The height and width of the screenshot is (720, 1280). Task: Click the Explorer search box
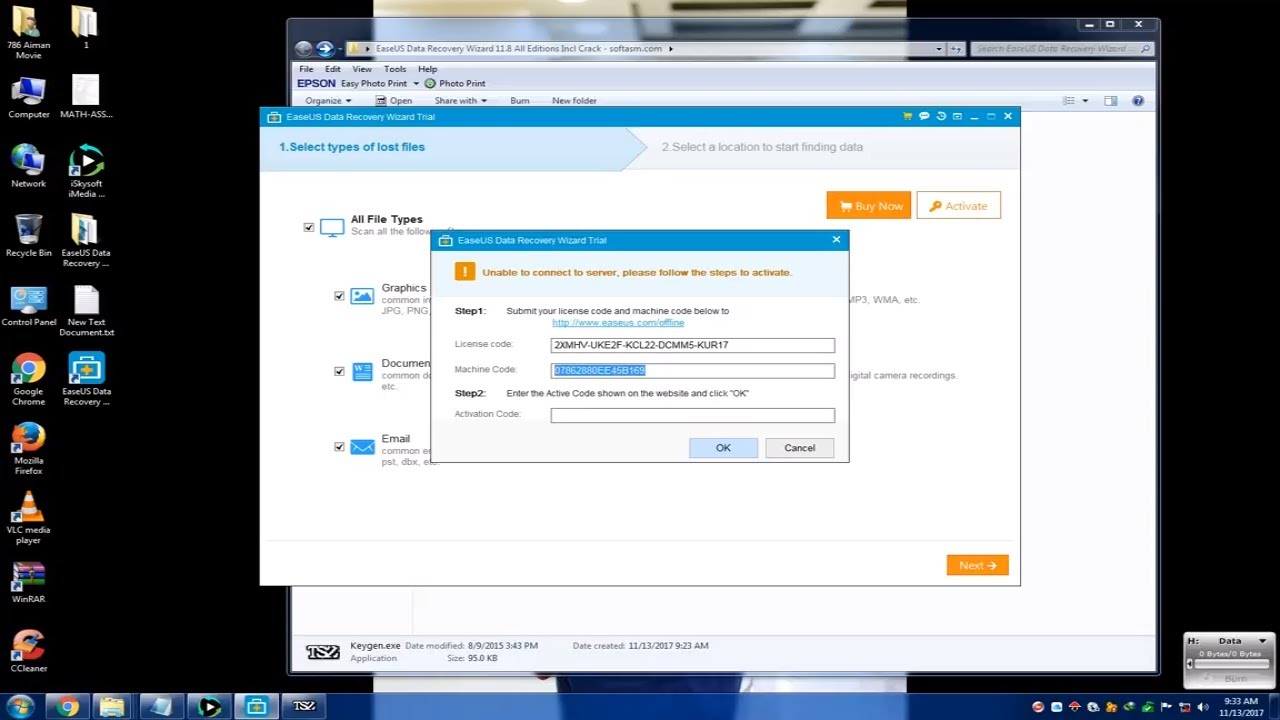tap(1062, 48)
